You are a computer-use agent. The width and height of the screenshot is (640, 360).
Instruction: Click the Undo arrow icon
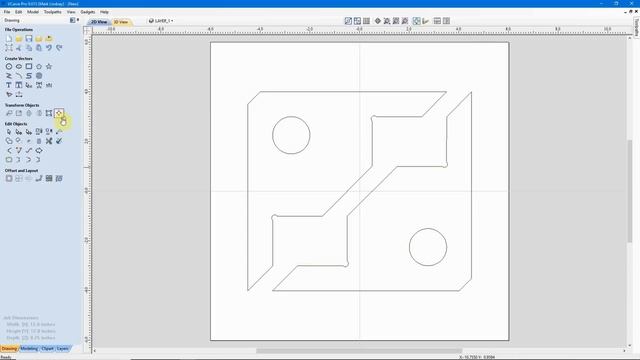49,48
